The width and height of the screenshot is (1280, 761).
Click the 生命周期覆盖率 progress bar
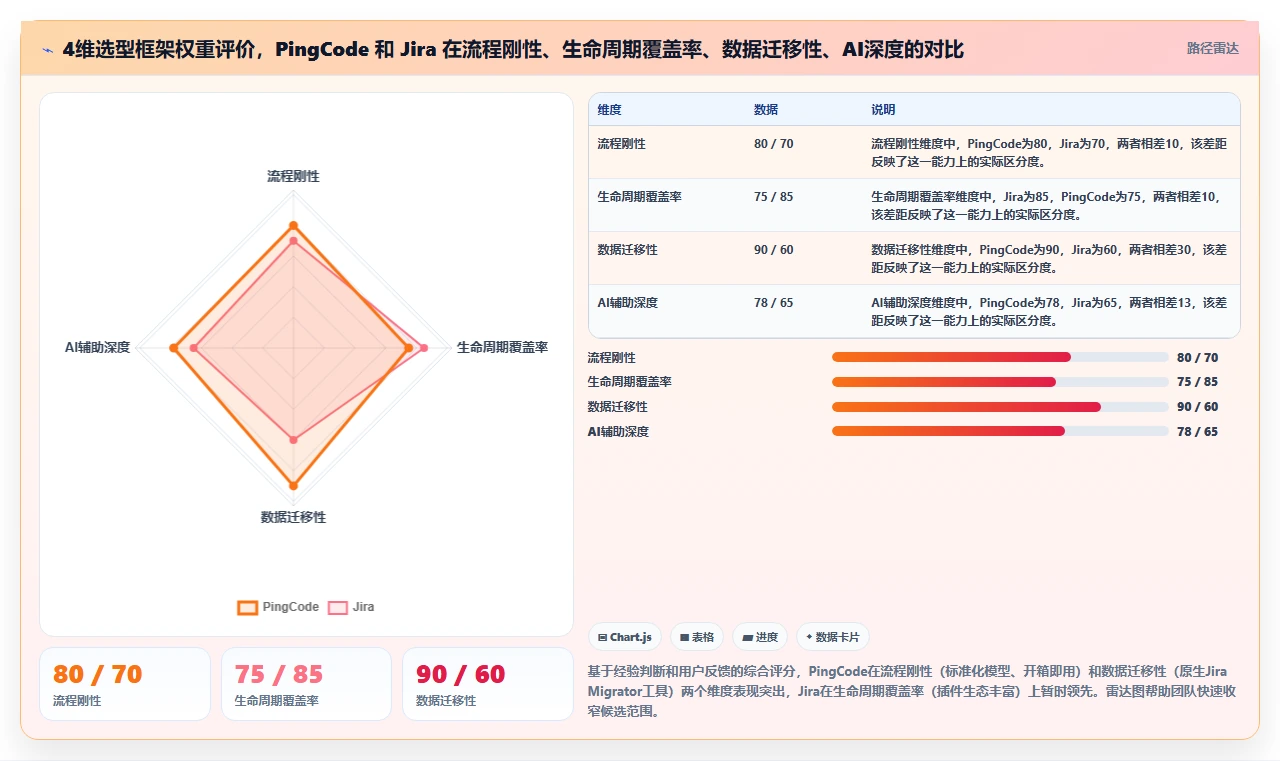[x=1000, y=382]
